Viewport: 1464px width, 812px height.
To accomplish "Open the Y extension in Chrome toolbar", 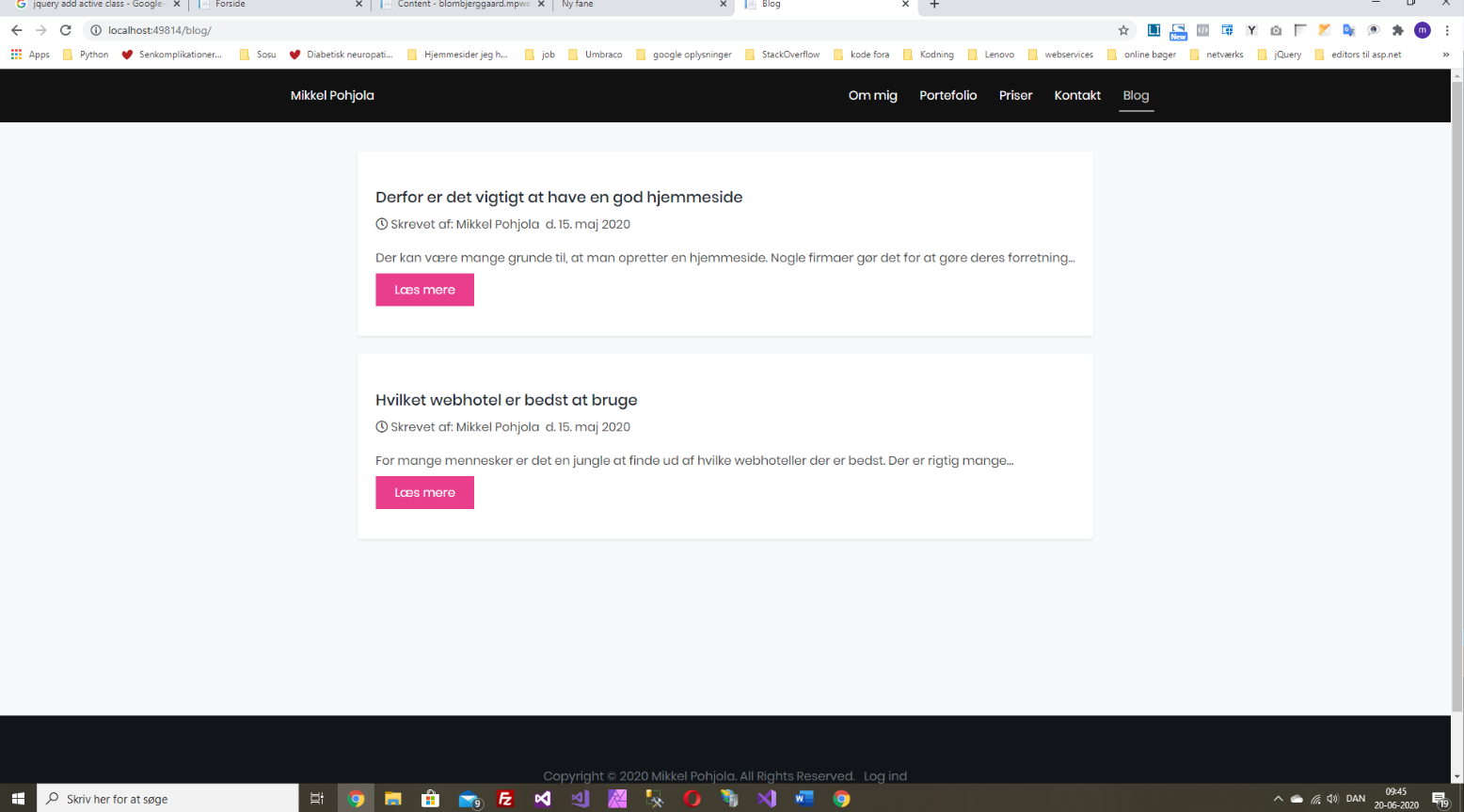I will (x=1251, y=30).
